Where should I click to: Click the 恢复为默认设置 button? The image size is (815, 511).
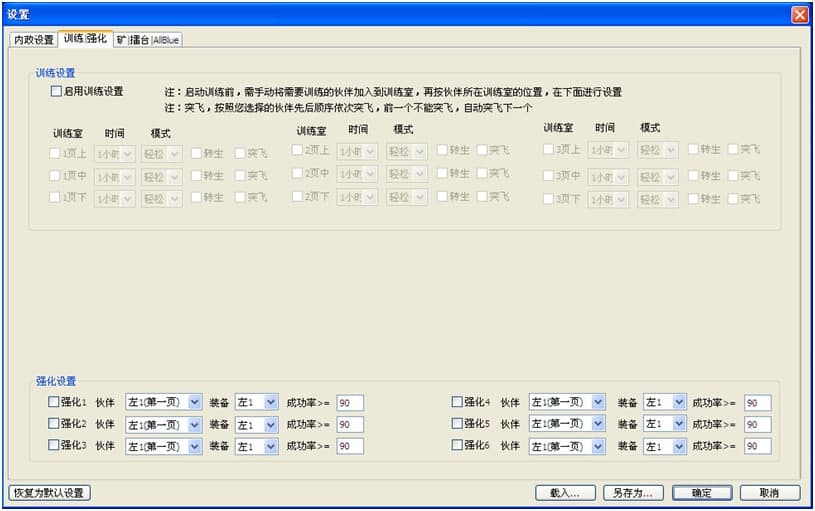coord(49,493)
